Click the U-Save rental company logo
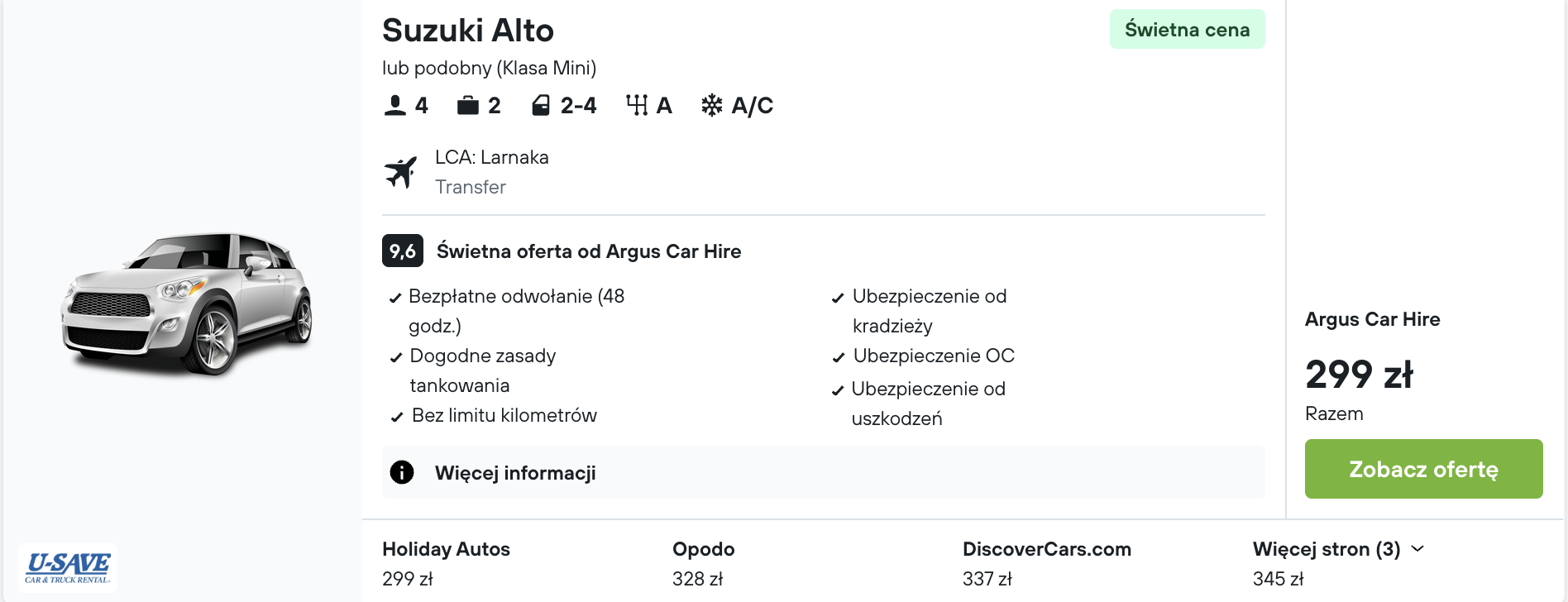 point(68,567)
